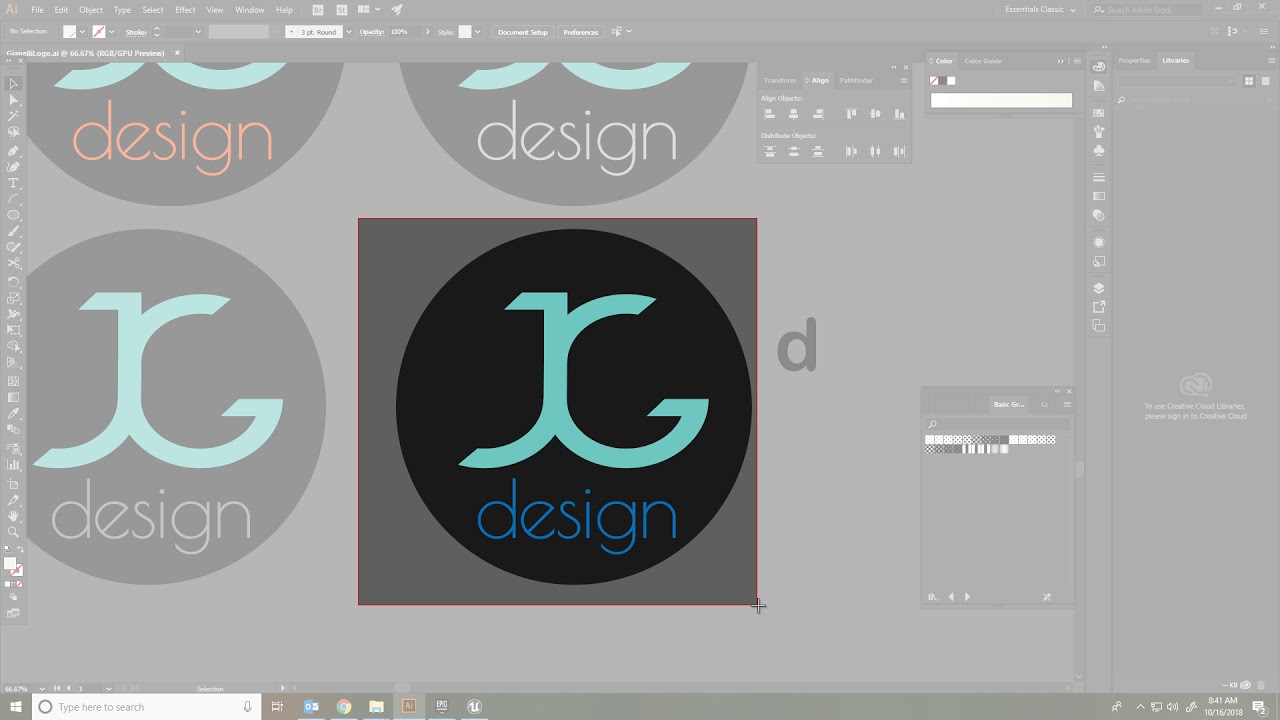Select the Type tool
The width and height of the screenshot is (1280, 720).
[x=14, y=183]
